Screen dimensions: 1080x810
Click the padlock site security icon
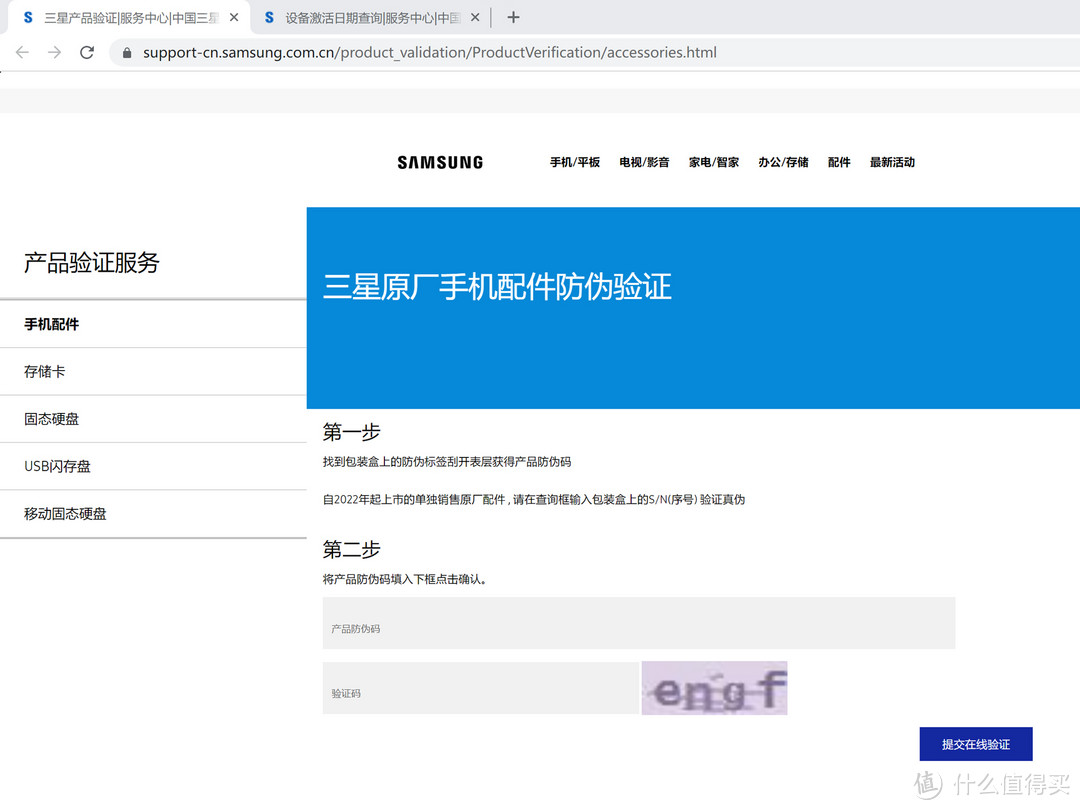tap(127, 52)
